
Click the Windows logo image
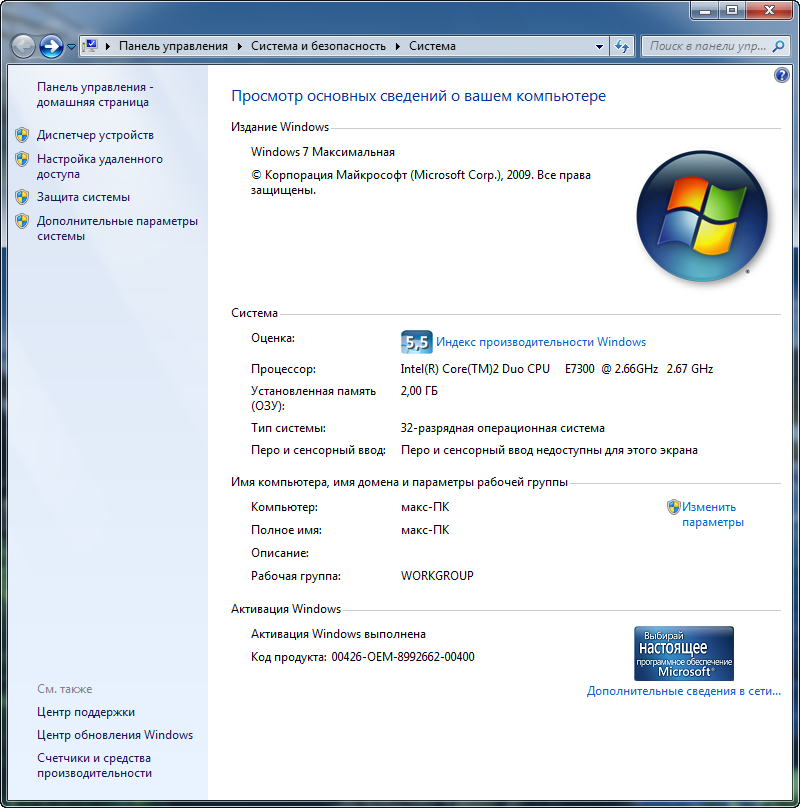[x=702, y=216]
